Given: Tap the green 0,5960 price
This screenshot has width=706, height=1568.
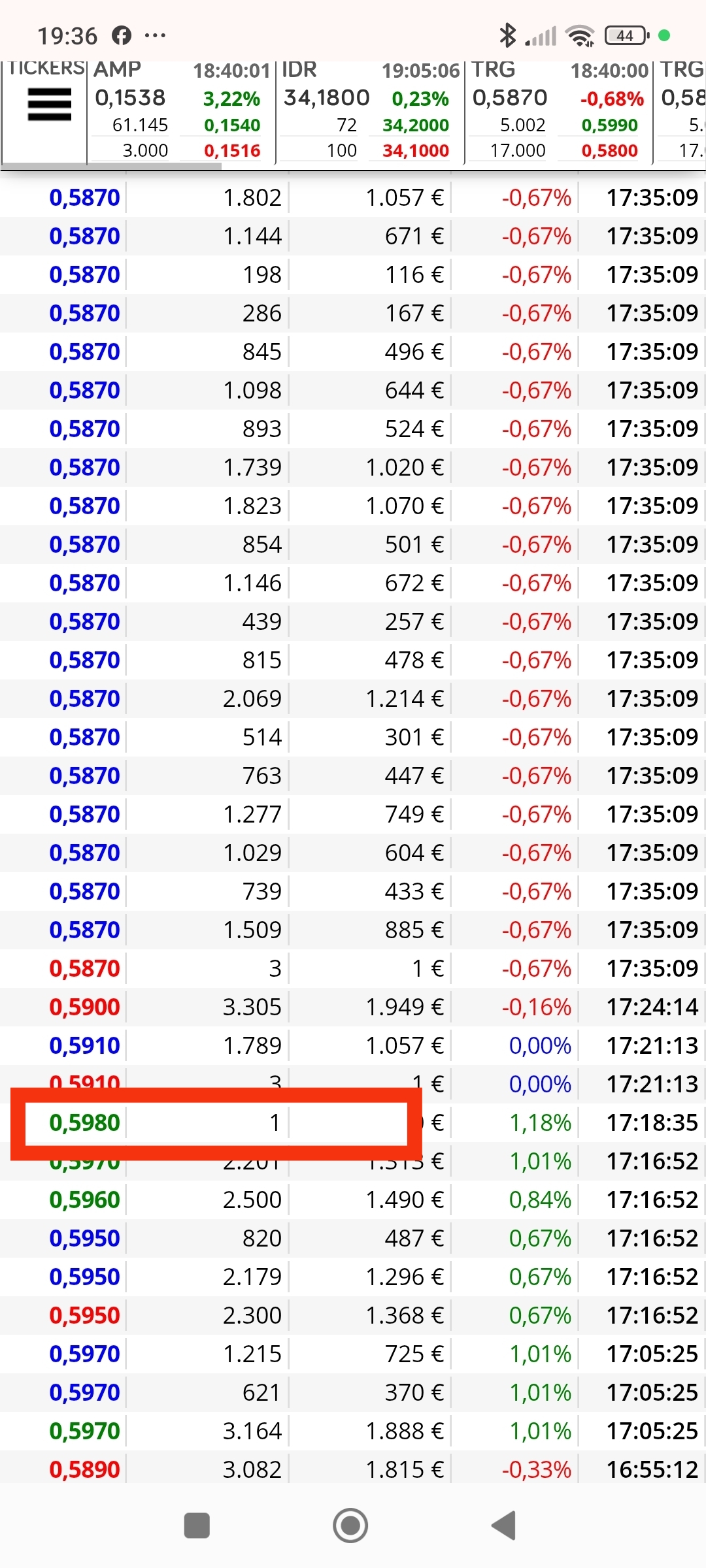Looking at the screenshot, I should 84,1200.
